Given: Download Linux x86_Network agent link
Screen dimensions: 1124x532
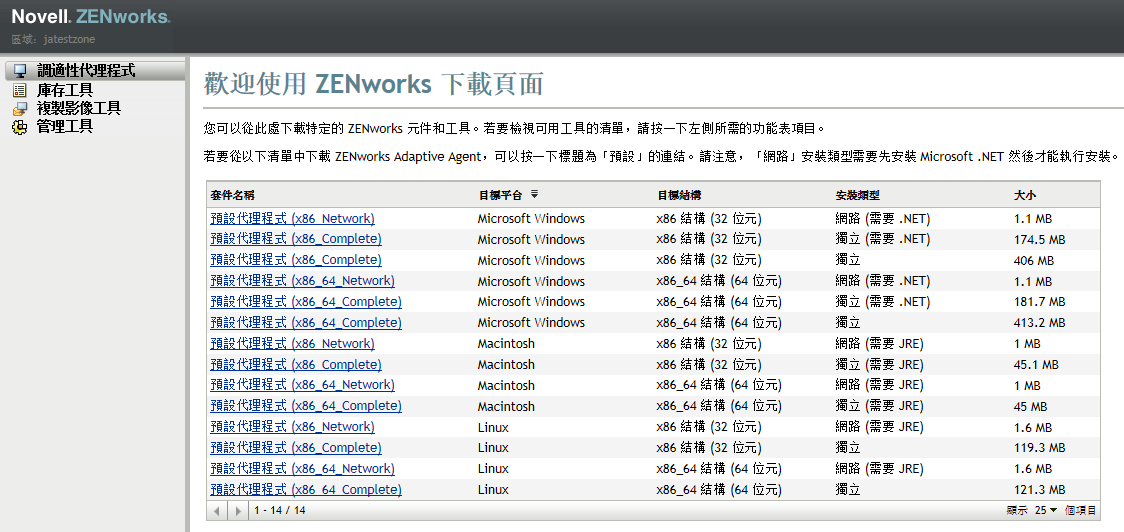Looking at the screenshot, I should (292, 427).
